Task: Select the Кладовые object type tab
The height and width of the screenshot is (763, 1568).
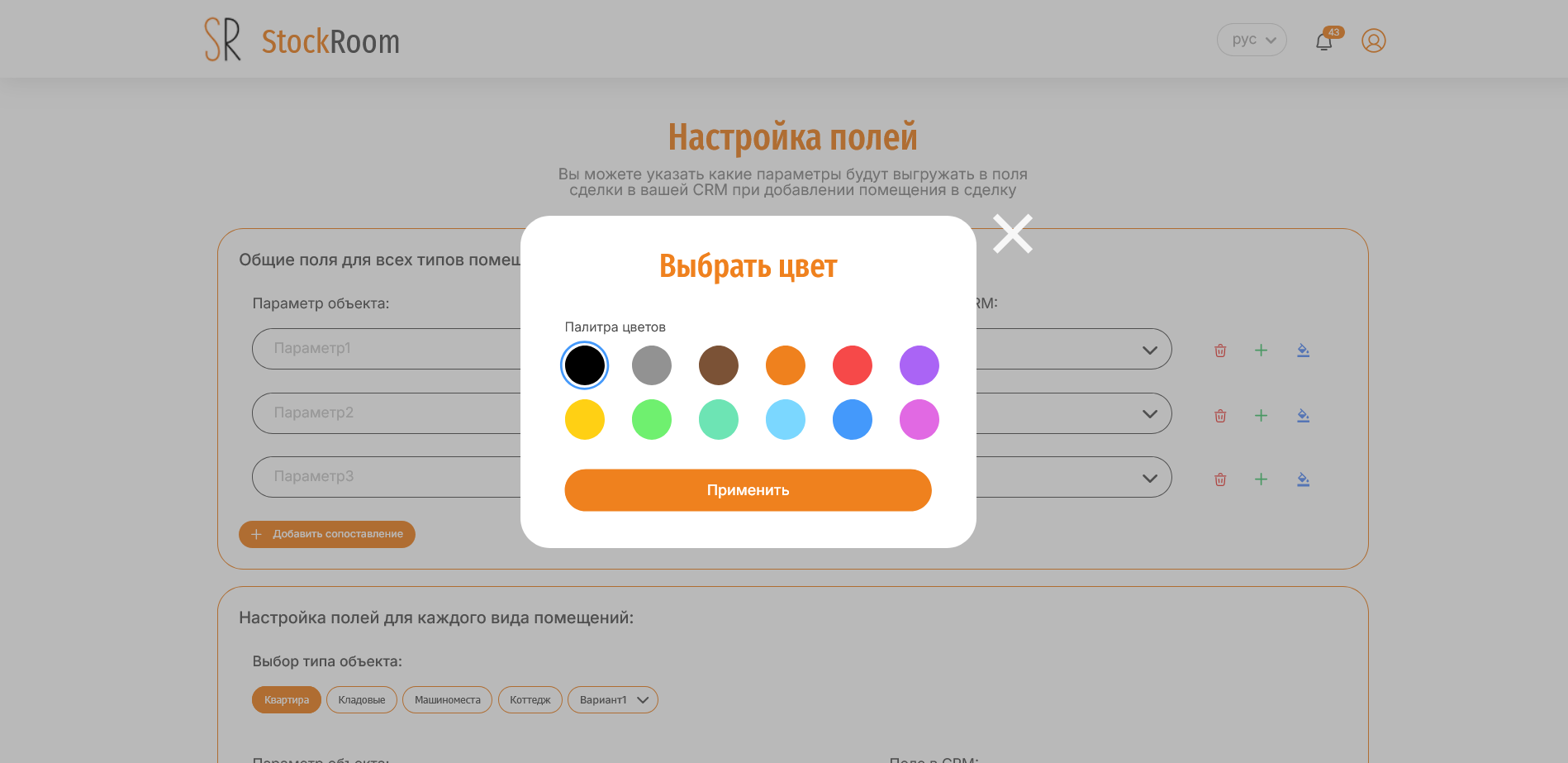Action: point(362,700)
